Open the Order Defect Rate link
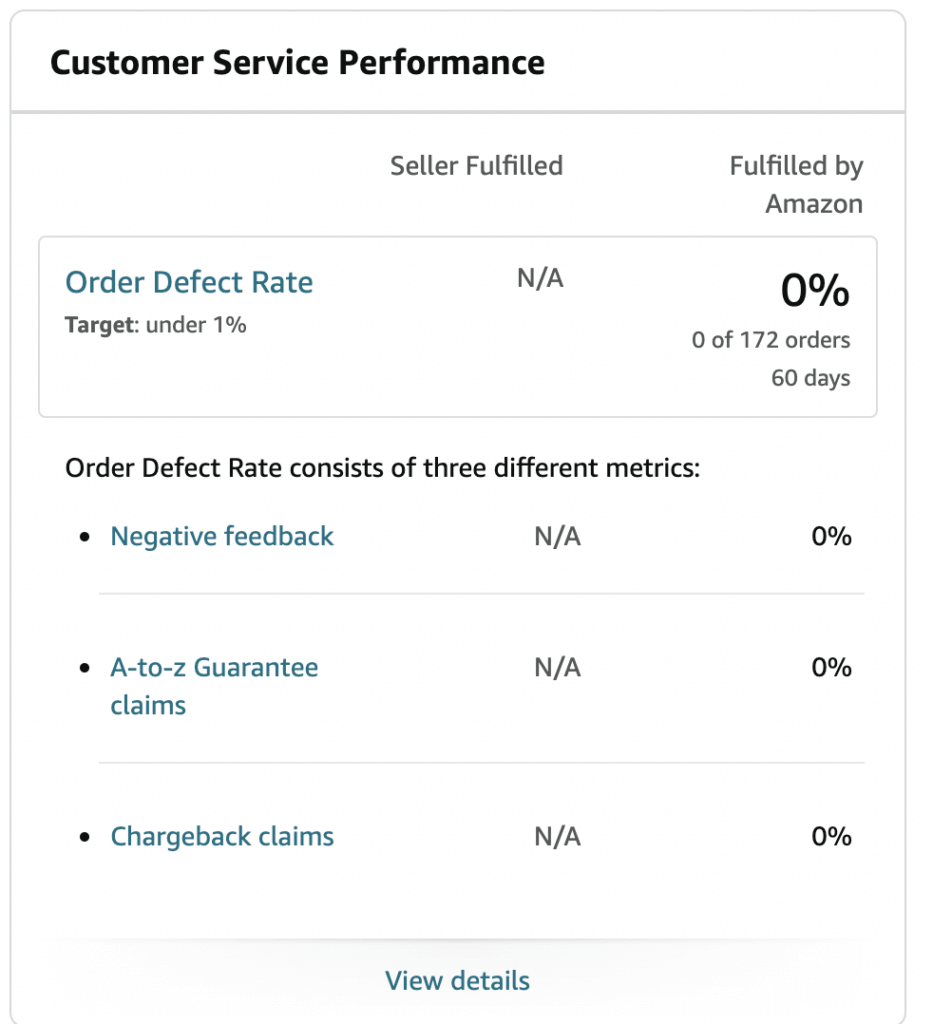 (x=189, y=283)
